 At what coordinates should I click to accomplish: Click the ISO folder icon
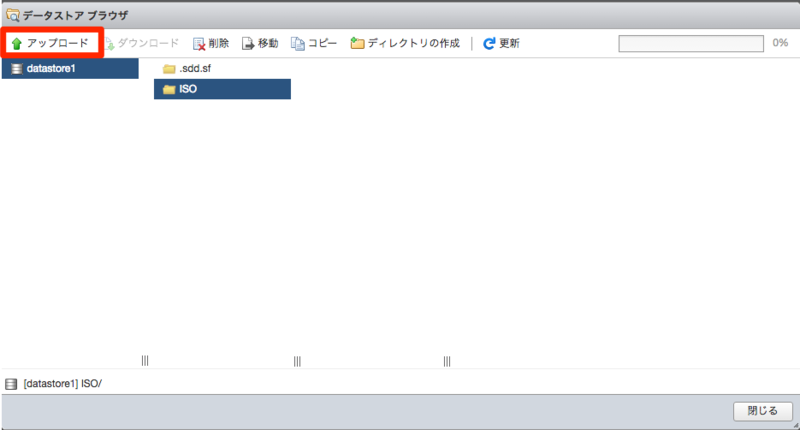click(x=169, y=89)
